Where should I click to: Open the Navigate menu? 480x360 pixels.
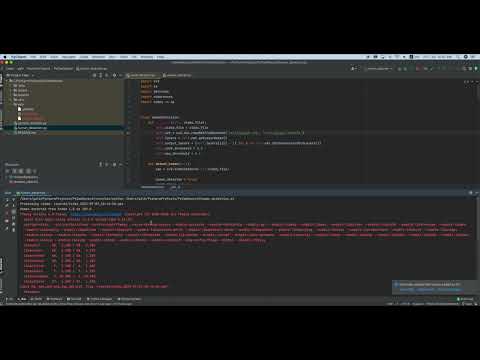[x=69, y=57]
